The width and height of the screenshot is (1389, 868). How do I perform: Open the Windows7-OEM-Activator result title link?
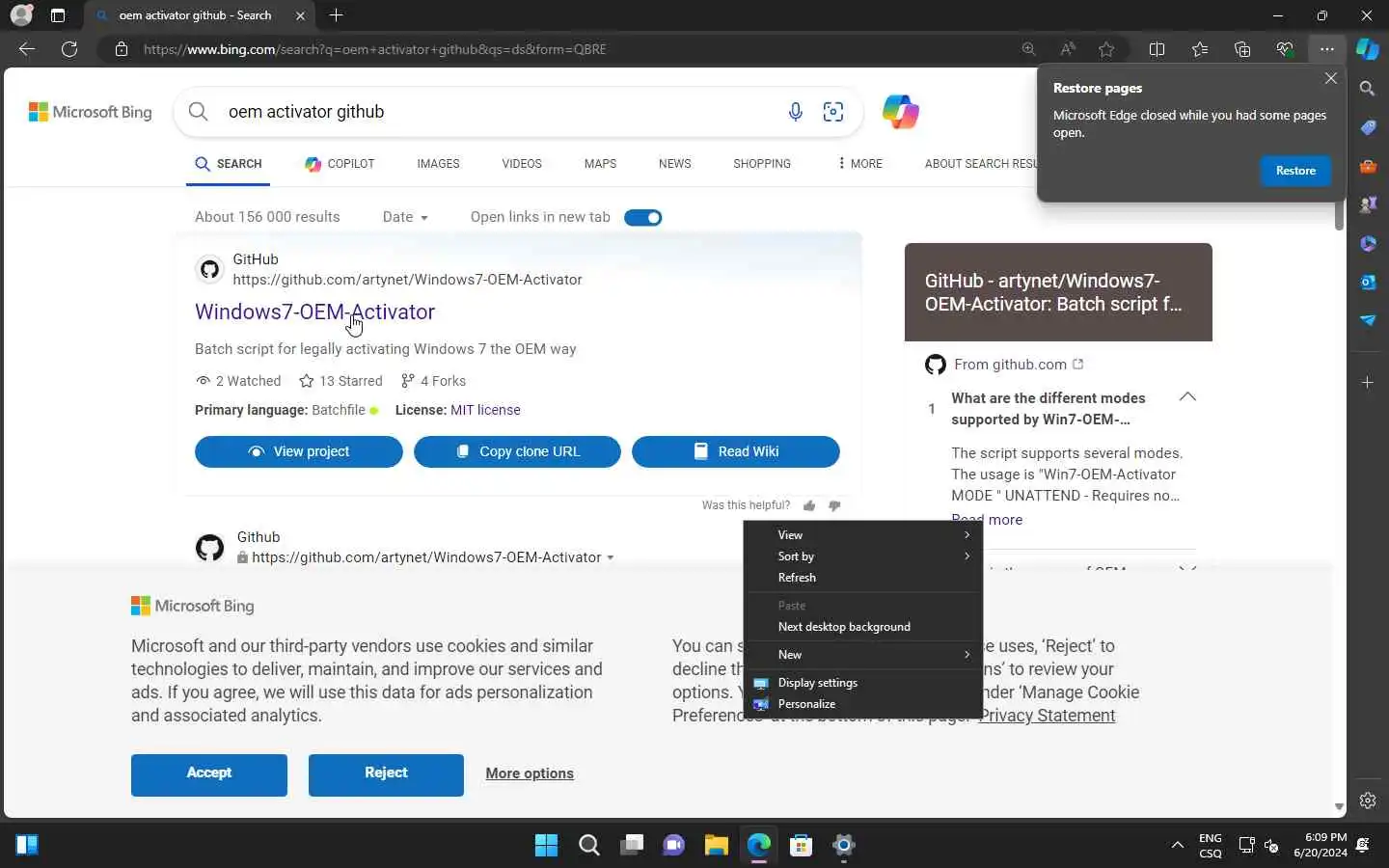[x=314, y=312]
